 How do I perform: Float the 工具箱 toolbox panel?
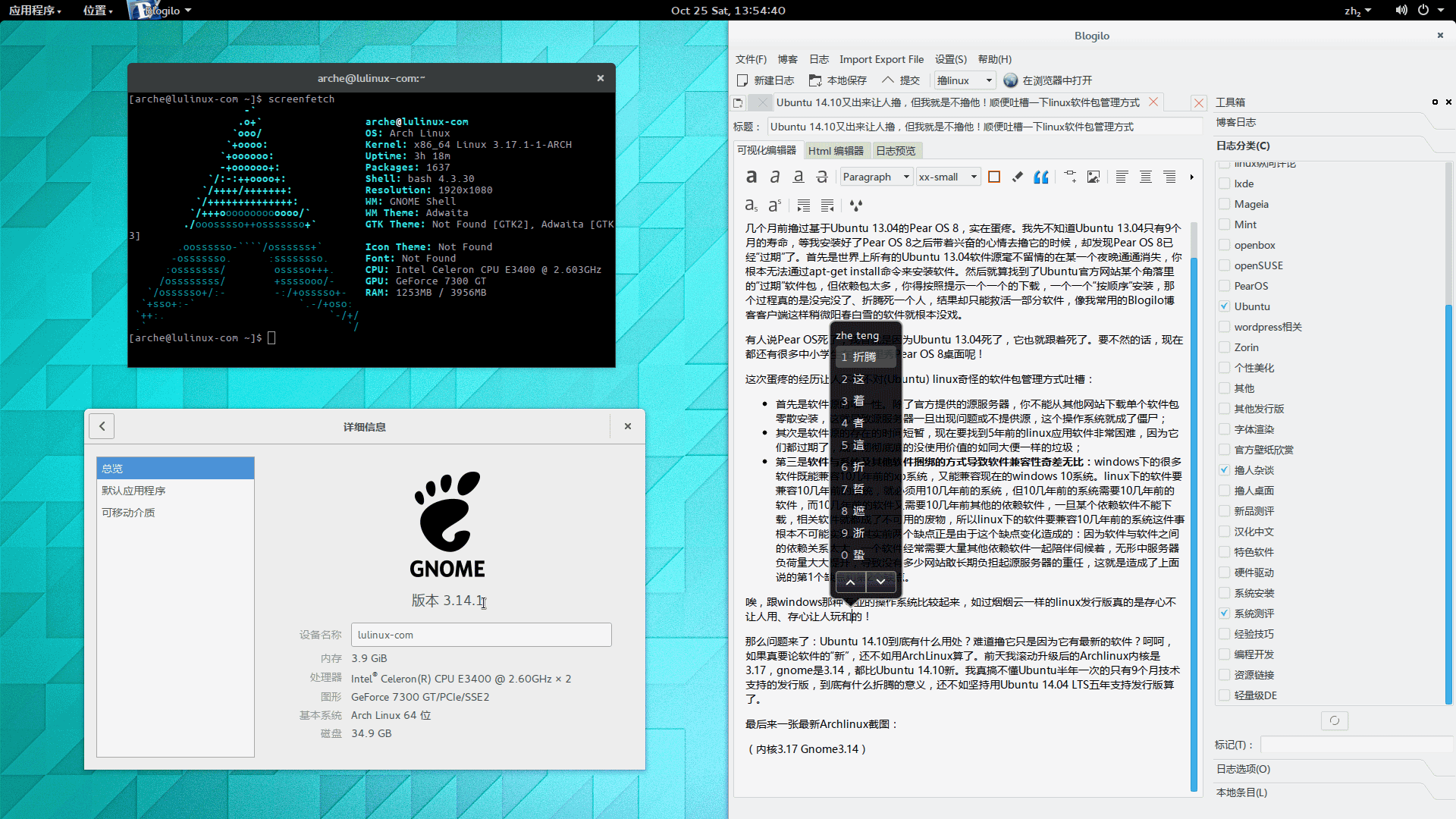click(x=1435, y=102)
